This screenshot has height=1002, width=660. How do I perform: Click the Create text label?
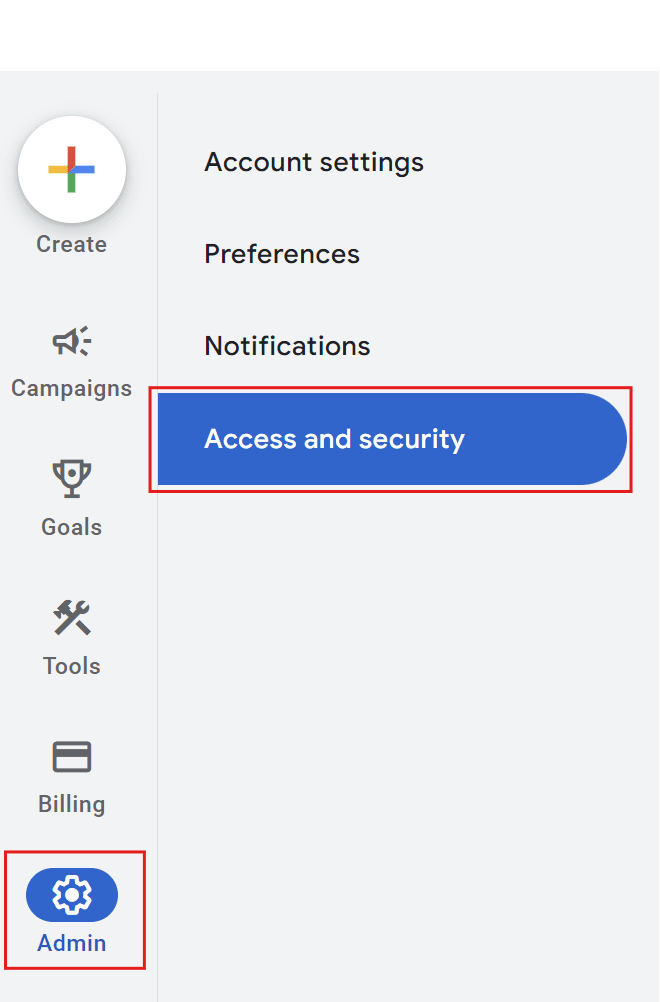[71, 244]
